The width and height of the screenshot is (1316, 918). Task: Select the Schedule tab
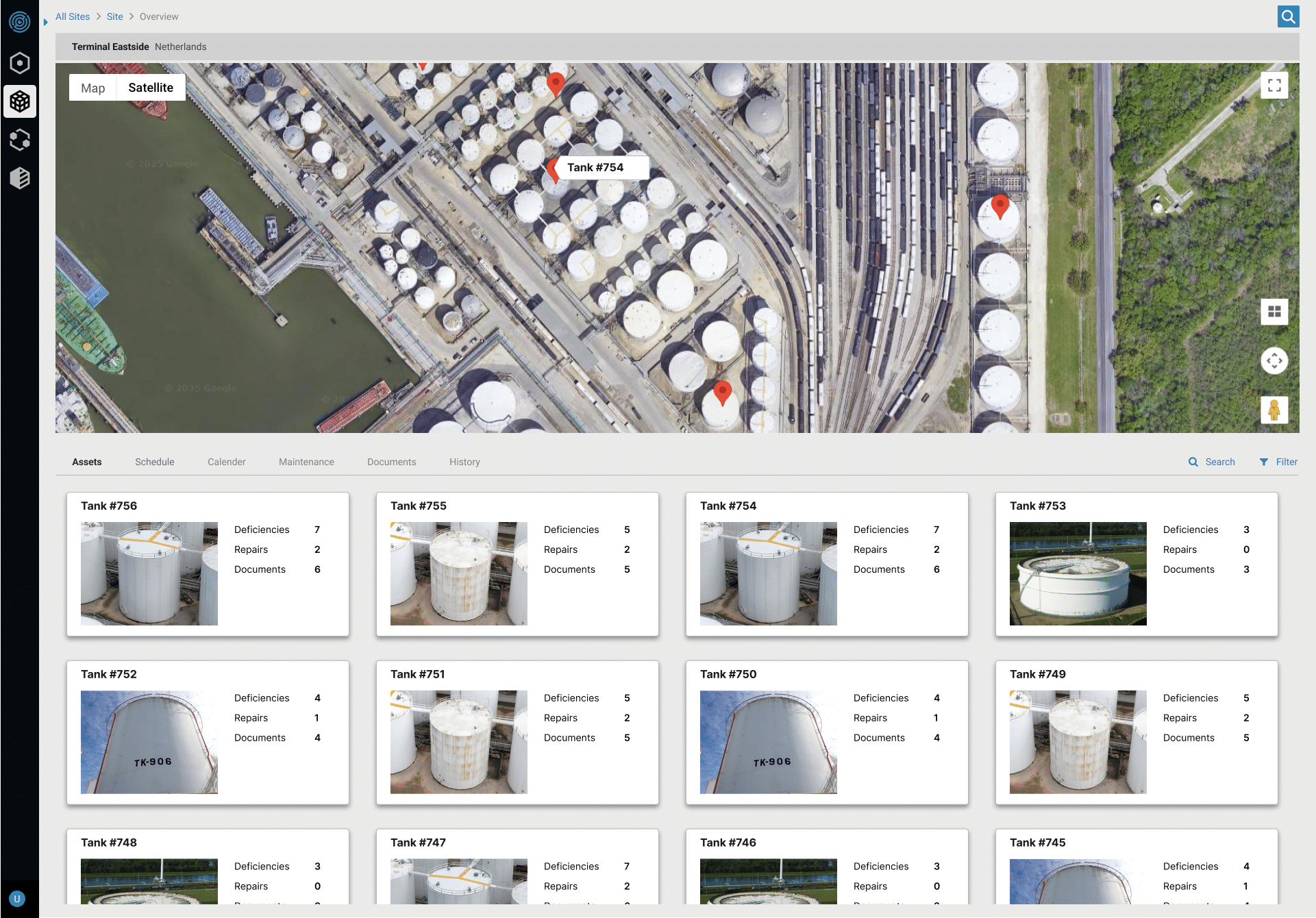tap(155, 462)
